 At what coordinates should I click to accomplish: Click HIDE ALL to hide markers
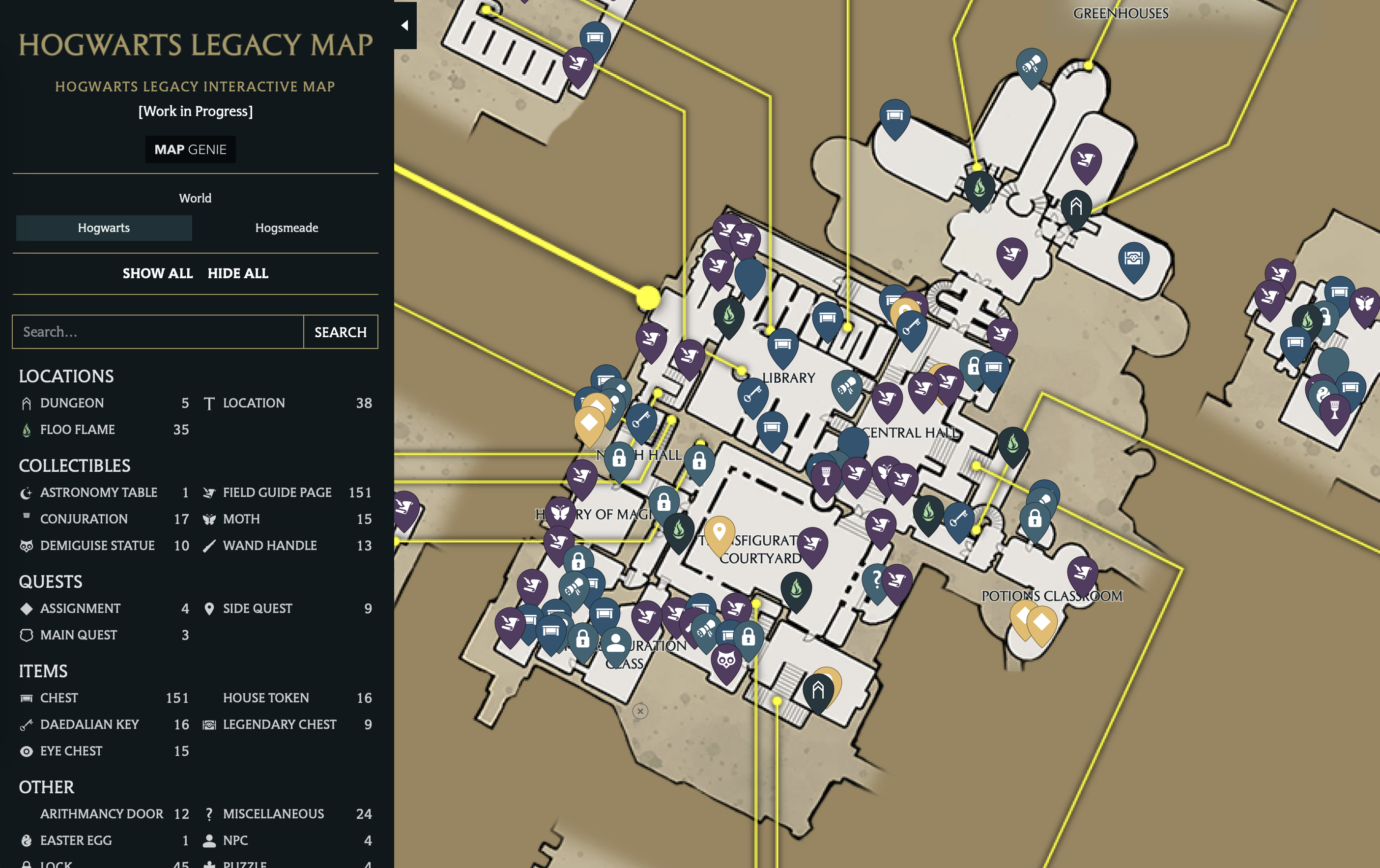point(239,273)
